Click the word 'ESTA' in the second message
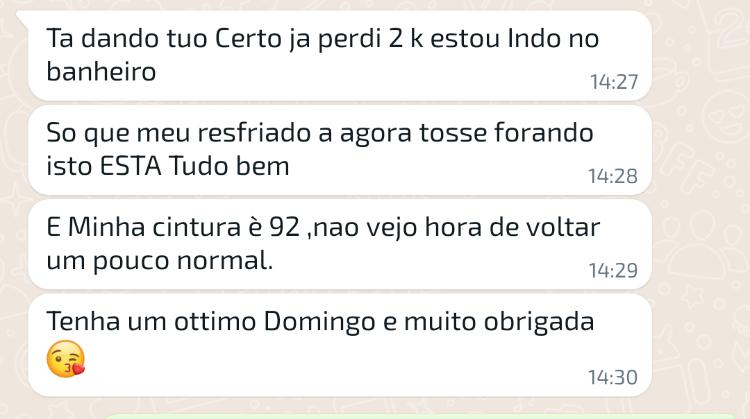Screen dimensions: 750x419 (131, 166)
